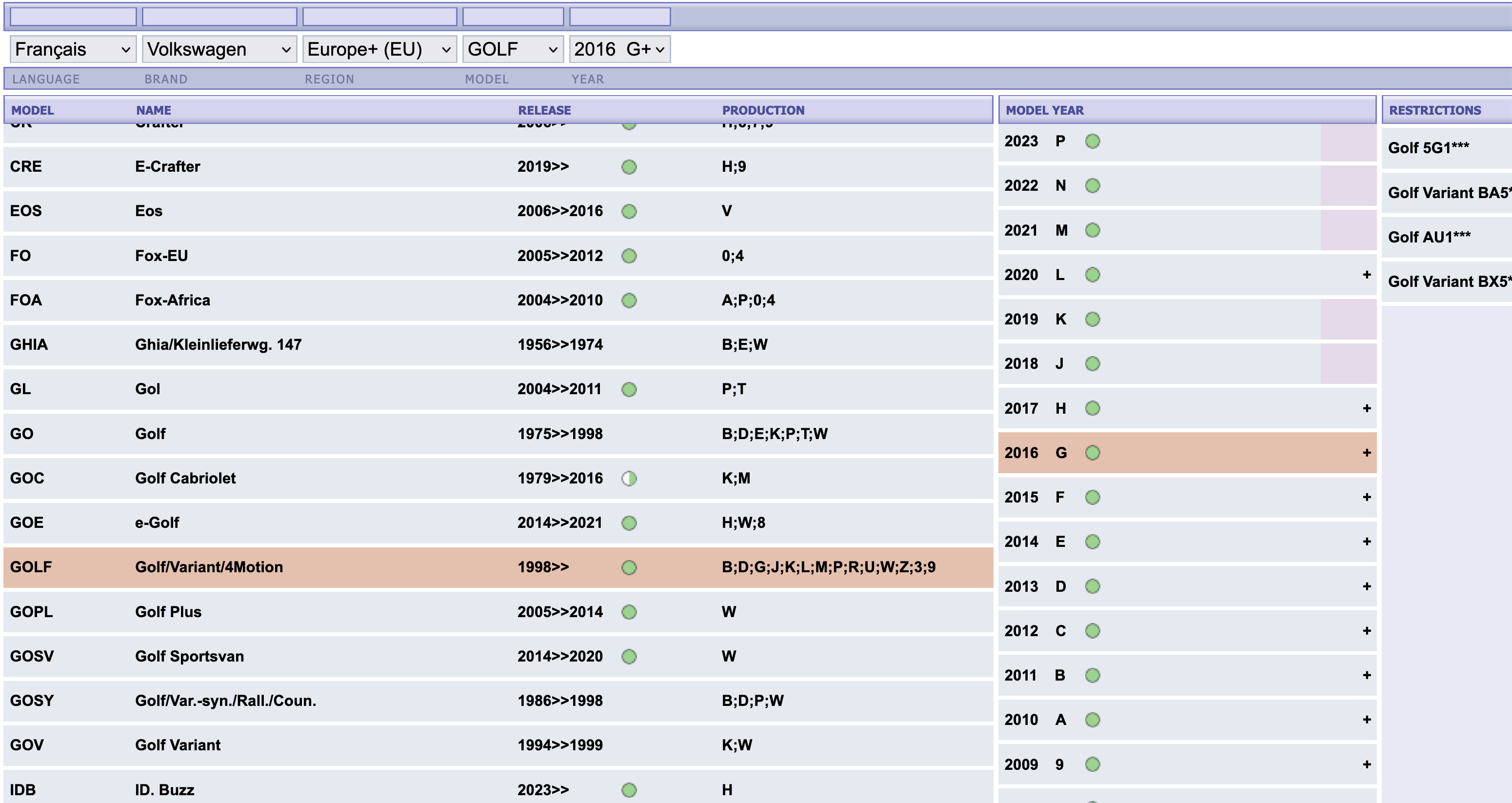Click the green dot for model year 2018

pos(1093,364)
